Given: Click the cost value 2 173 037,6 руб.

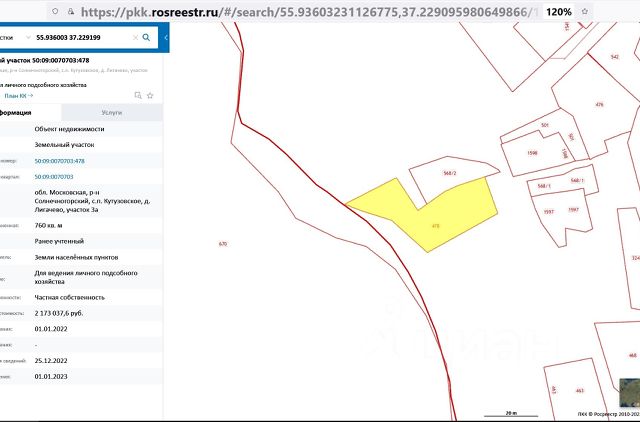Looking at the screenshot, I should tap(59, 313).
